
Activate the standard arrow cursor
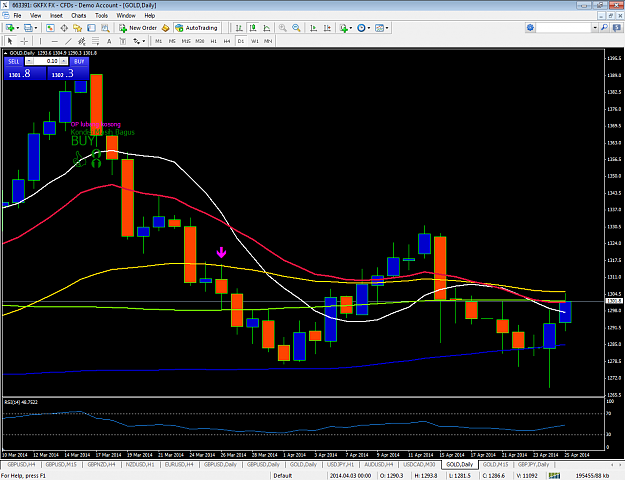pos(10,41)
